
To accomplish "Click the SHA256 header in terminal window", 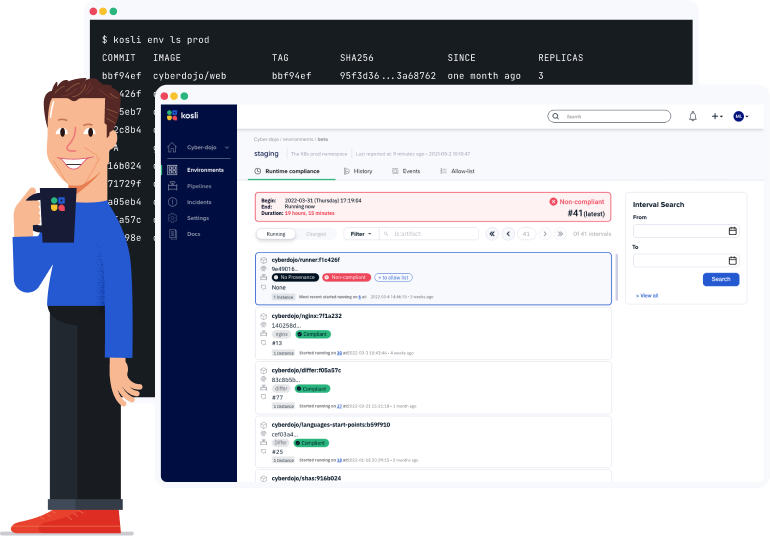I will [x=357, y=58].
